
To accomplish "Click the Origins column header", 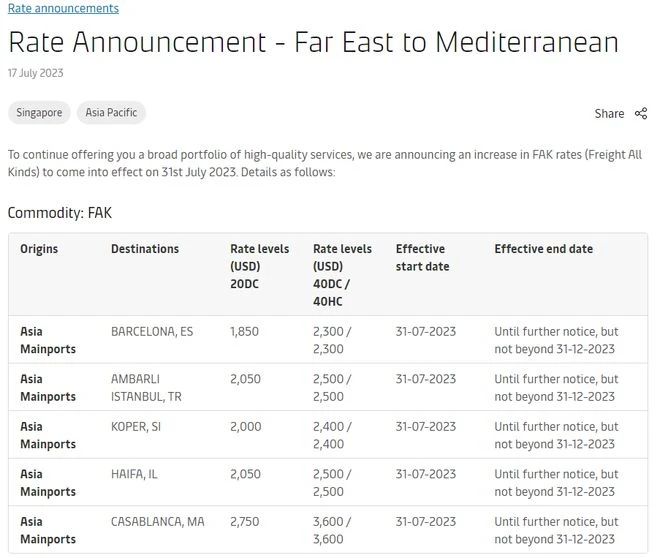I will click(x=39, y=249).
